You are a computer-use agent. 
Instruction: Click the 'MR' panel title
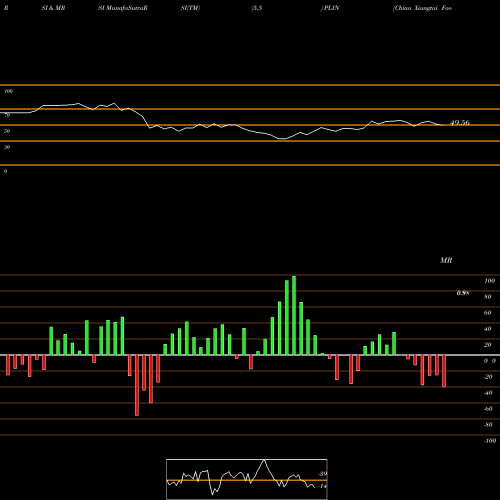point(446,260)
